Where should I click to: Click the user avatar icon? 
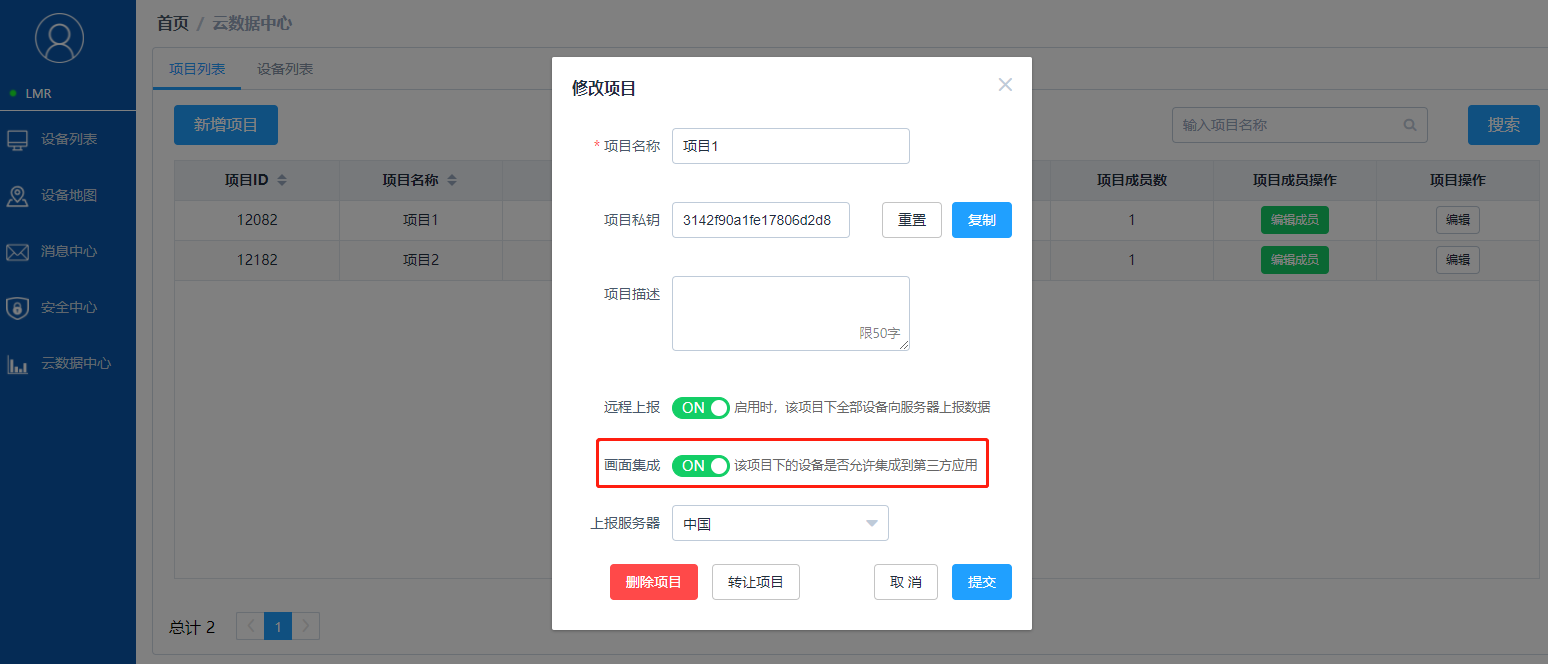click(x=59, y=39)
